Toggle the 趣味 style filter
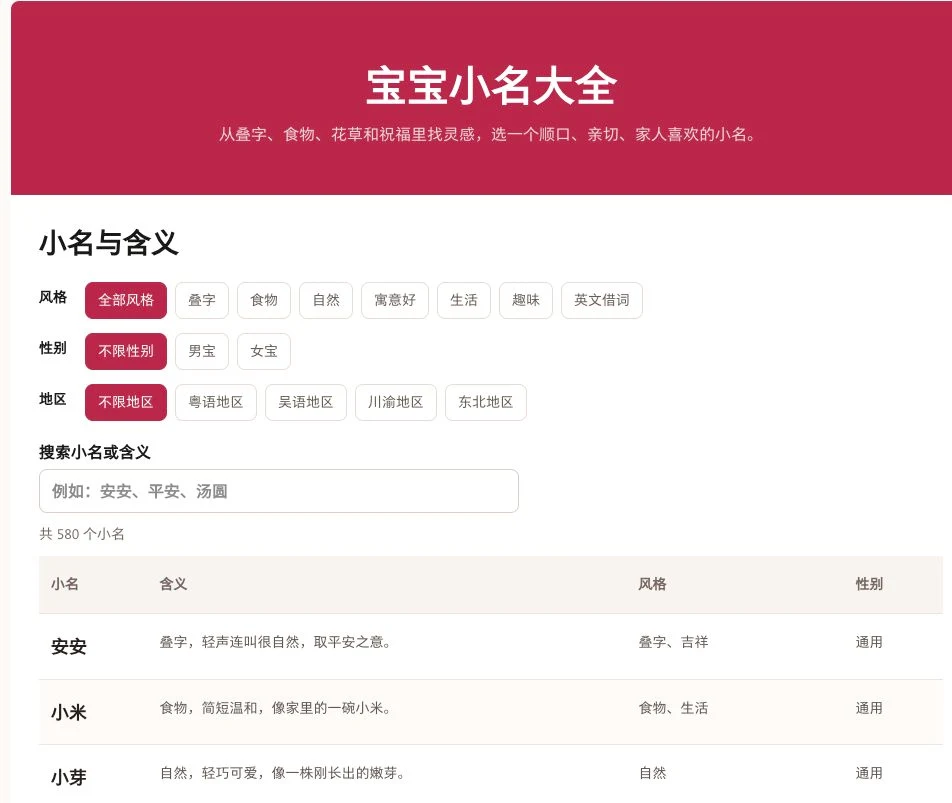The height and width of the screenshot is (803, 952). 525,300
